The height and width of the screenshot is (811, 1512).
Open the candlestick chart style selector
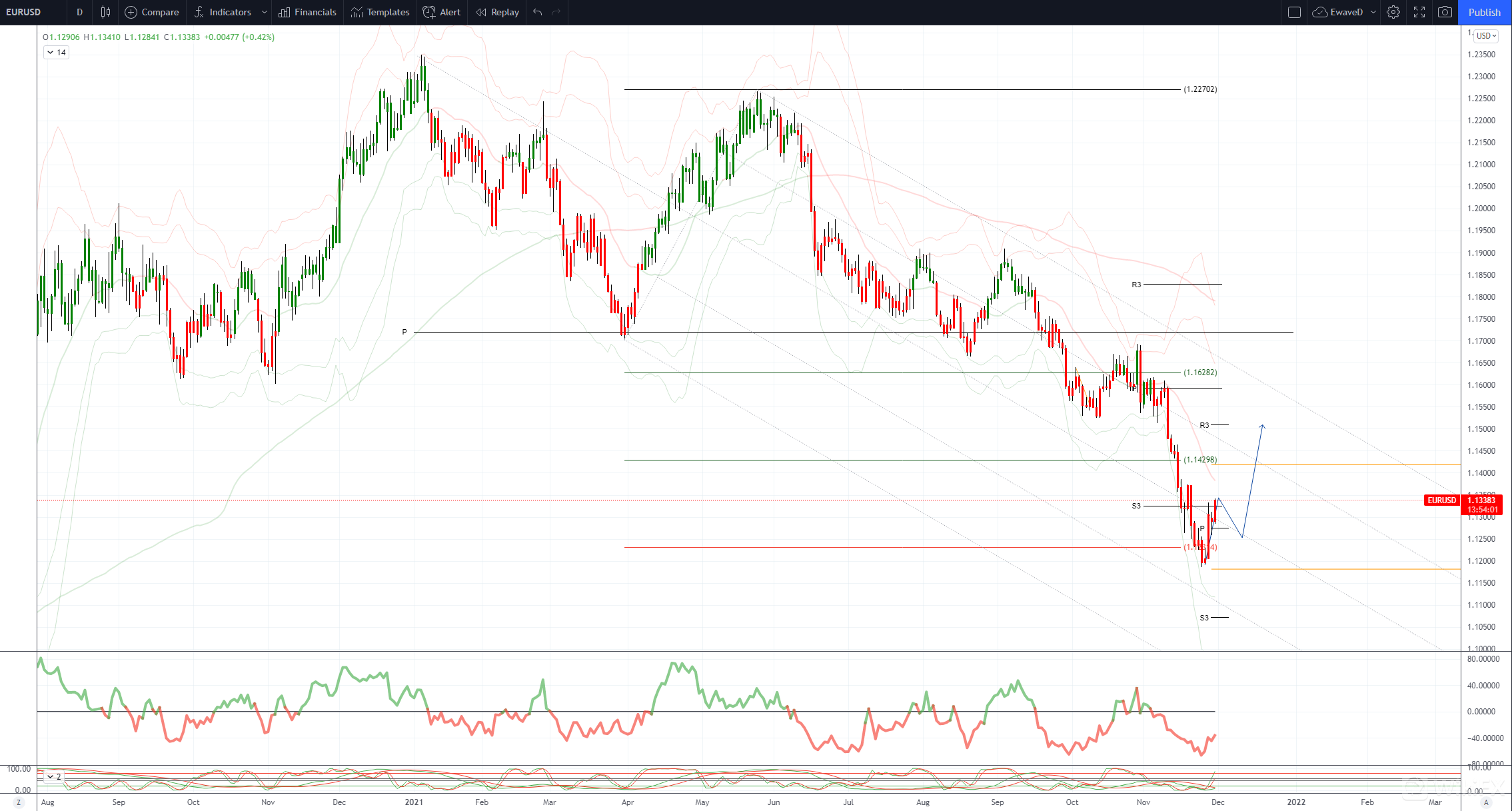coord(105,12)
